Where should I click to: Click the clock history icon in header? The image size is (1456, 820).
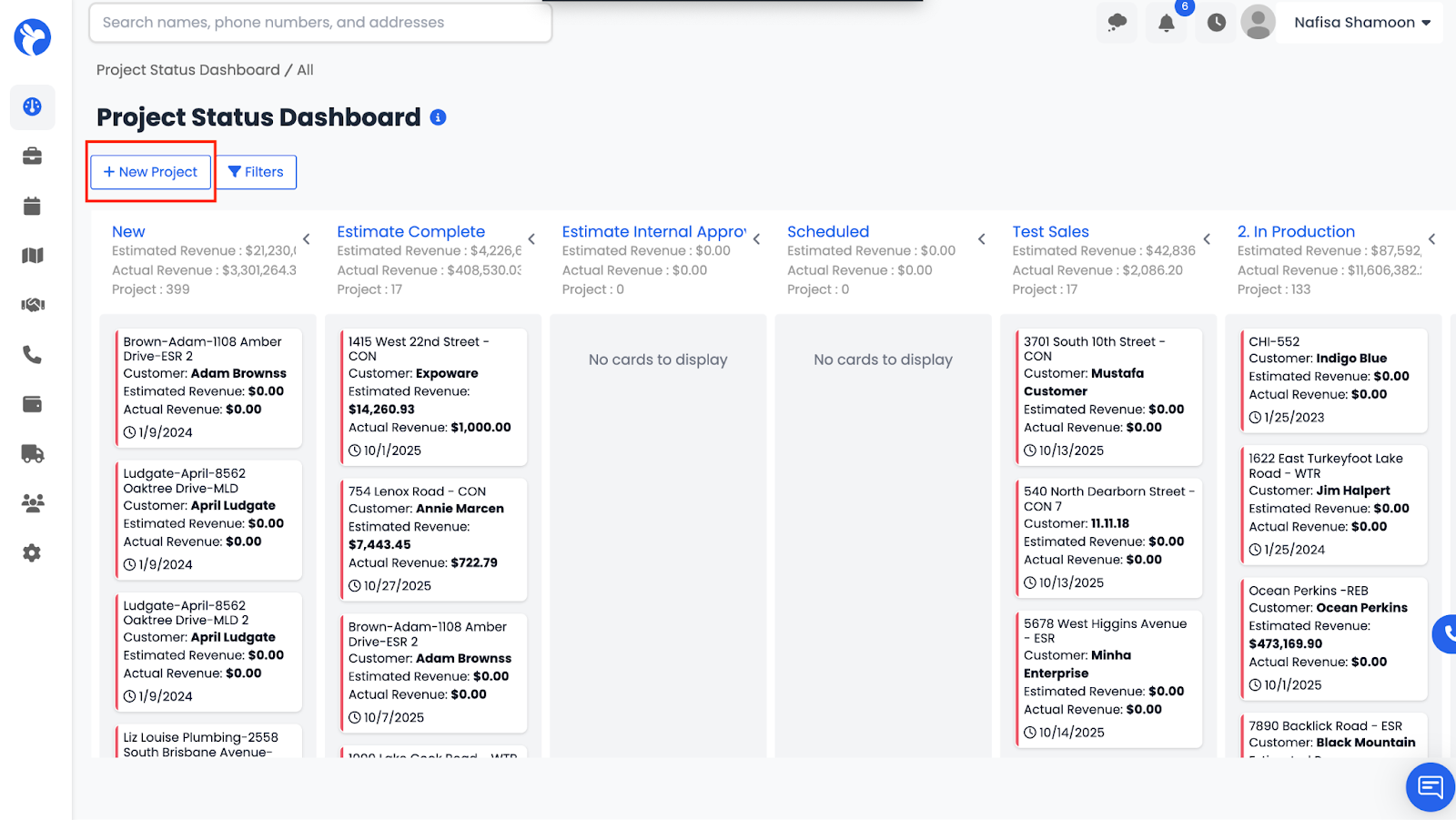[x=1215, y=23]
